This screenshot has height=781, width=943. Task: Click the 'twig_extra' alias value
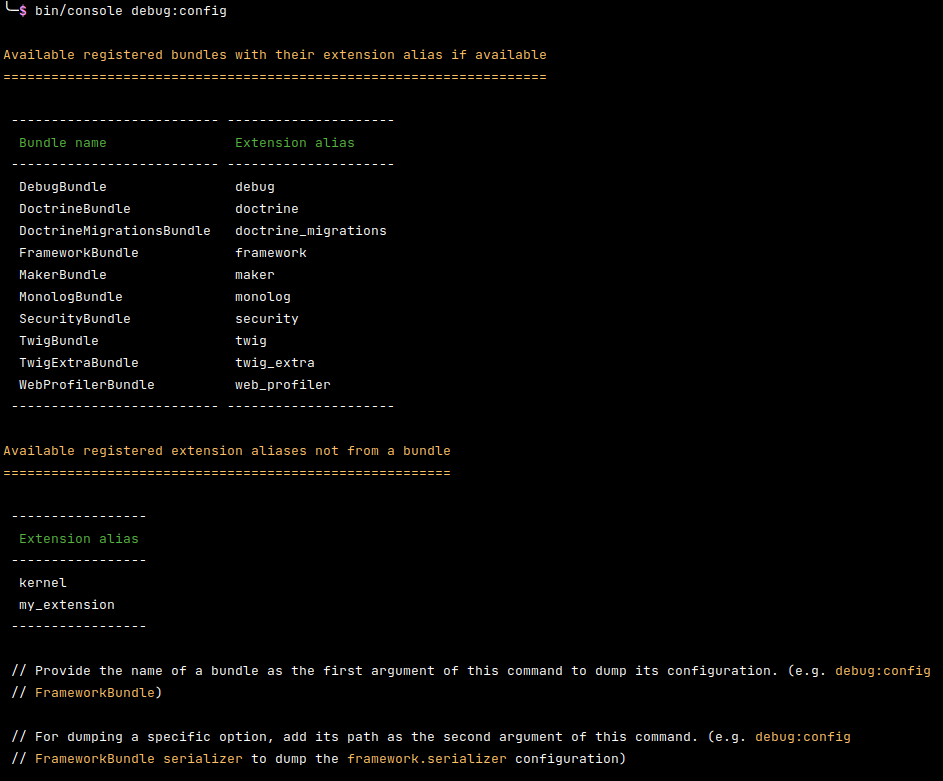[275, 363]
